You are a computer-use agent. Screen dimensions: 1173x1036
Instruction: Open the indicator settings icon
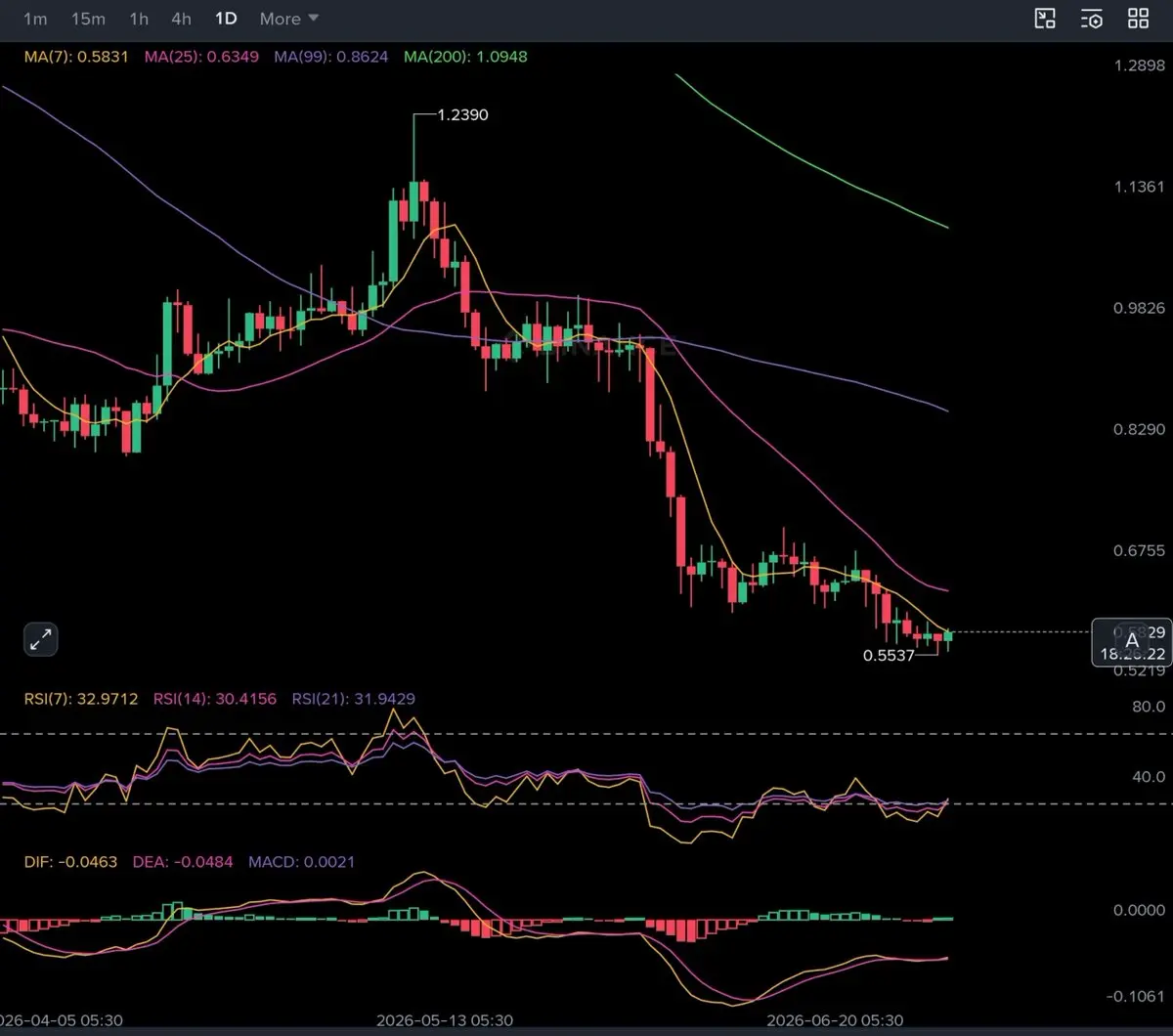pyautogui.click(x=1092, y=19)
